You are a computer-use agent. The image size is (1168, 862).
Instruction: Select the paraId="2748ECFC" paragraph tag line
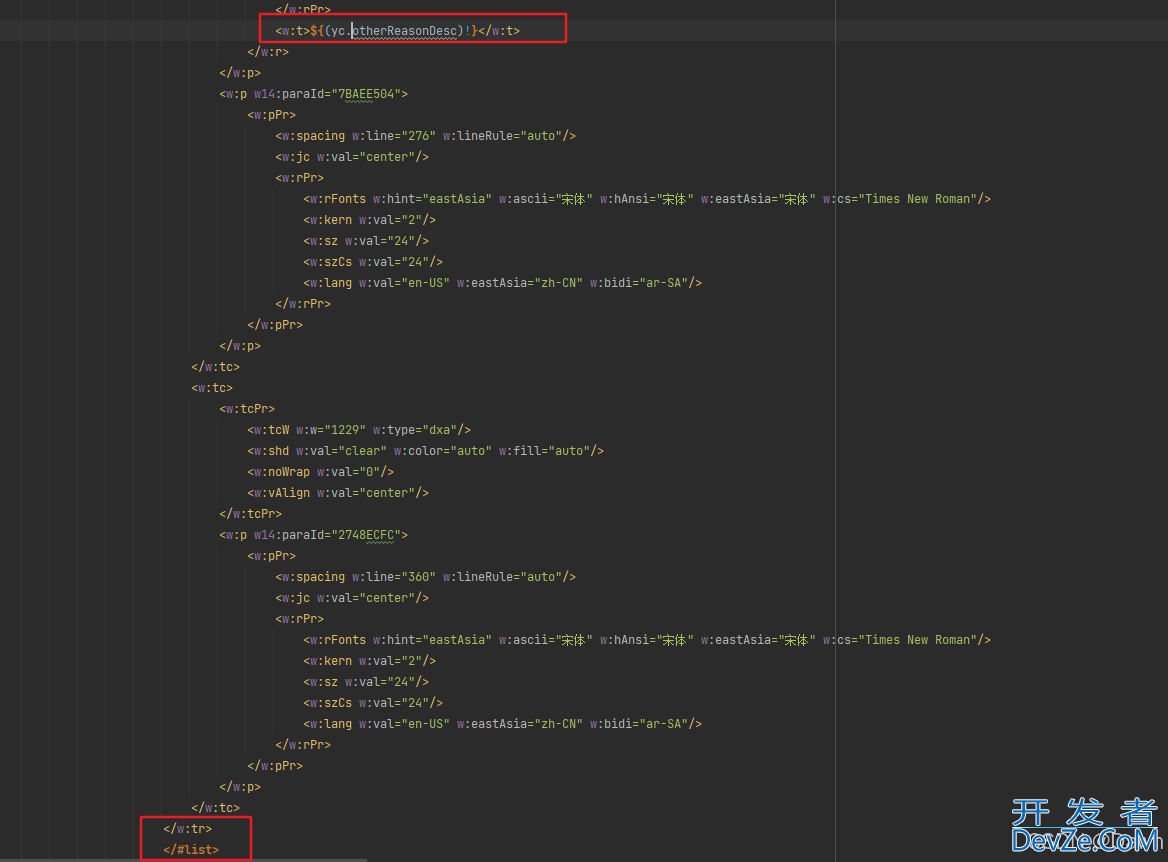(314, 535)
